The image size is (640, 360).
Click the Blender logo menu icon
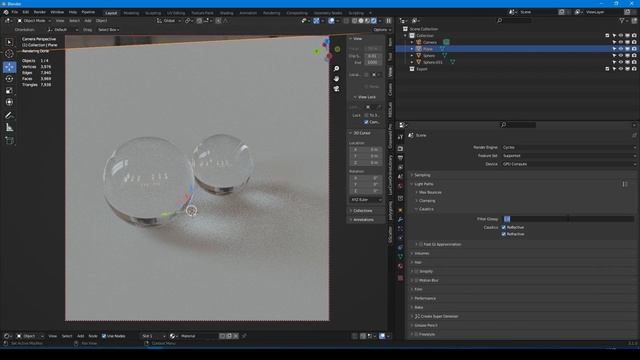tap(6, 12)
